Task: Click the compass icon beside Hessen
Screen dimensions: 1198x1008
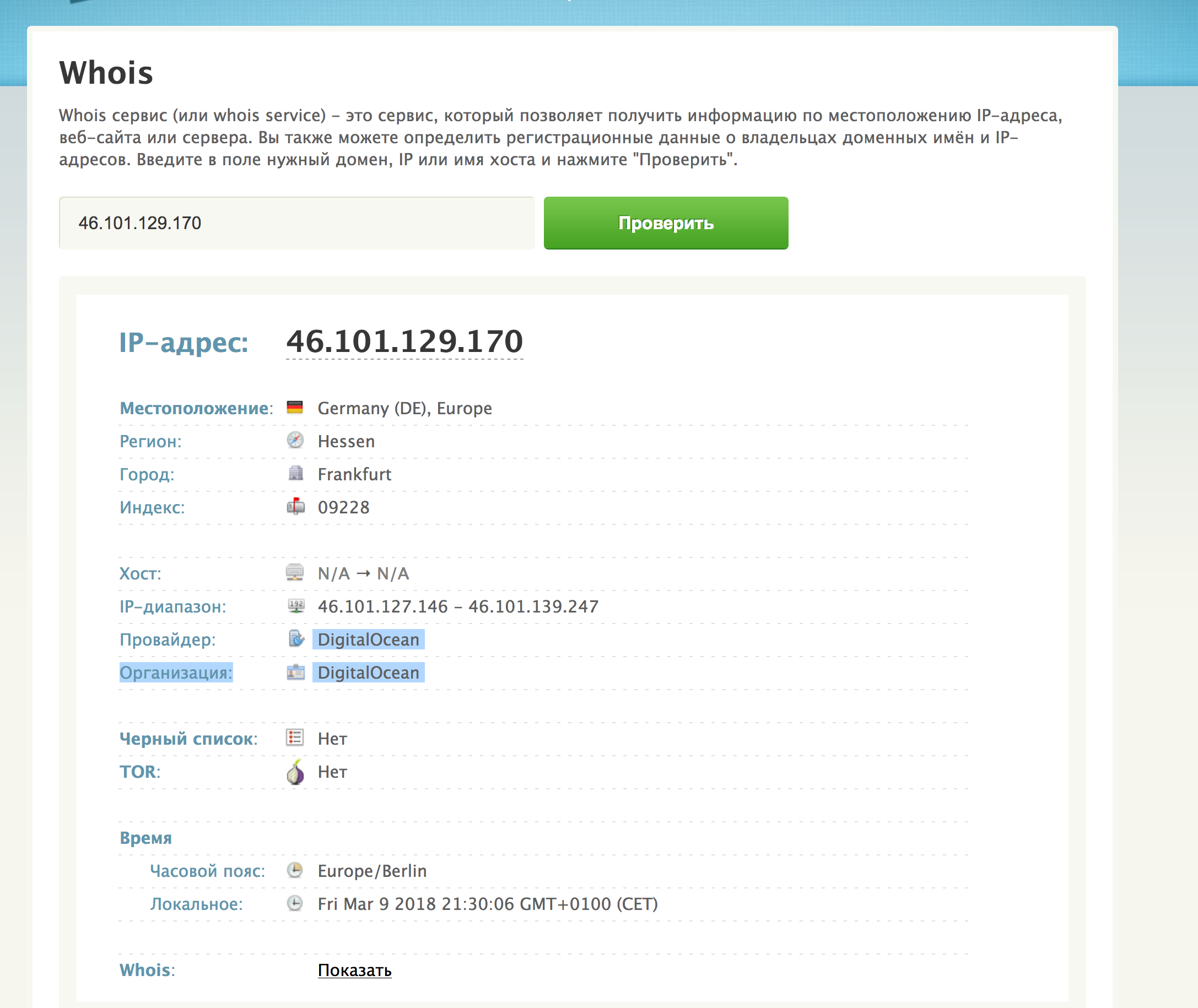Action: coord(295,440)
